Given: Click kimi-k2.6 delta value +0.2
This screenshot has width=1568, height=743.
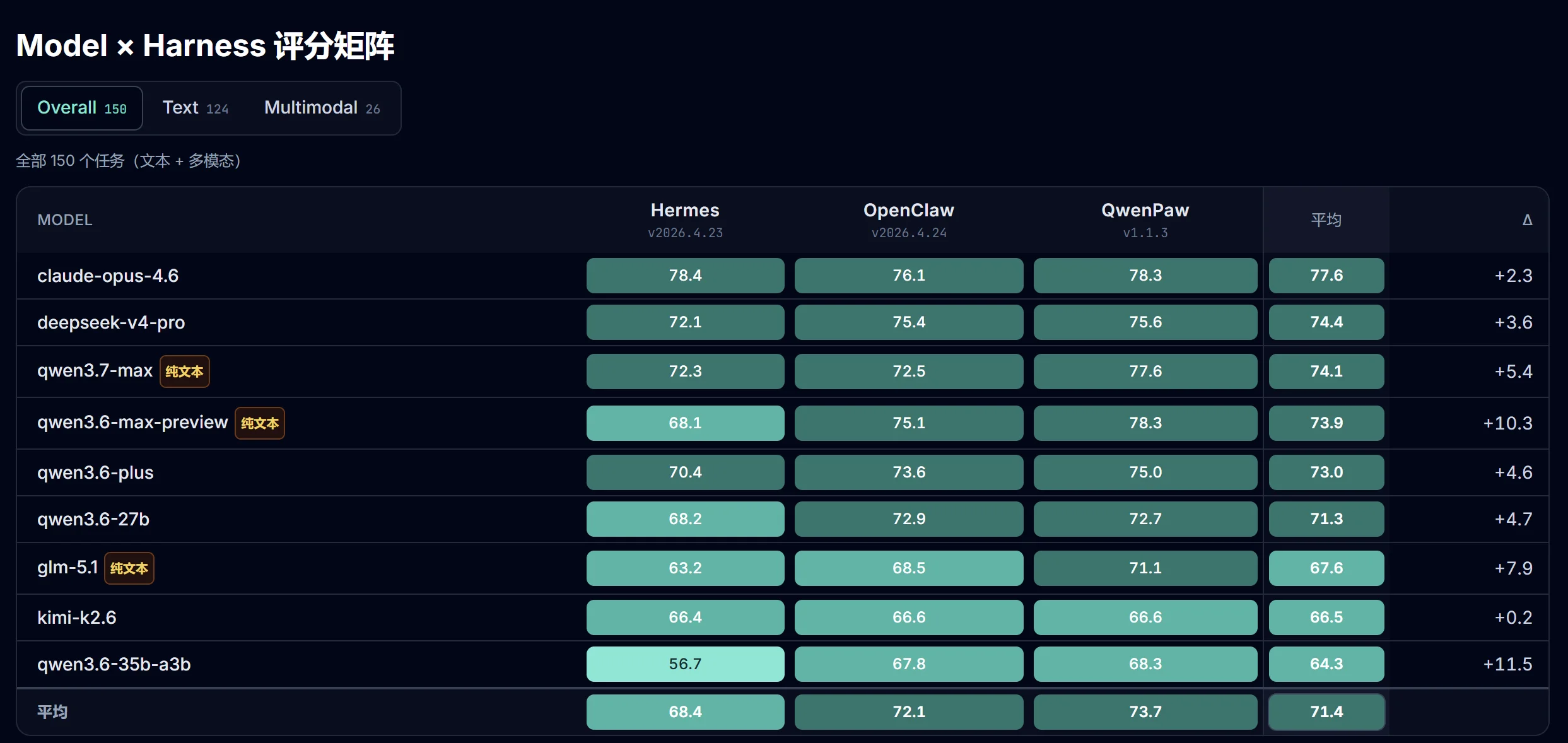Looking at the screenshot, I should click(1513, 617).
